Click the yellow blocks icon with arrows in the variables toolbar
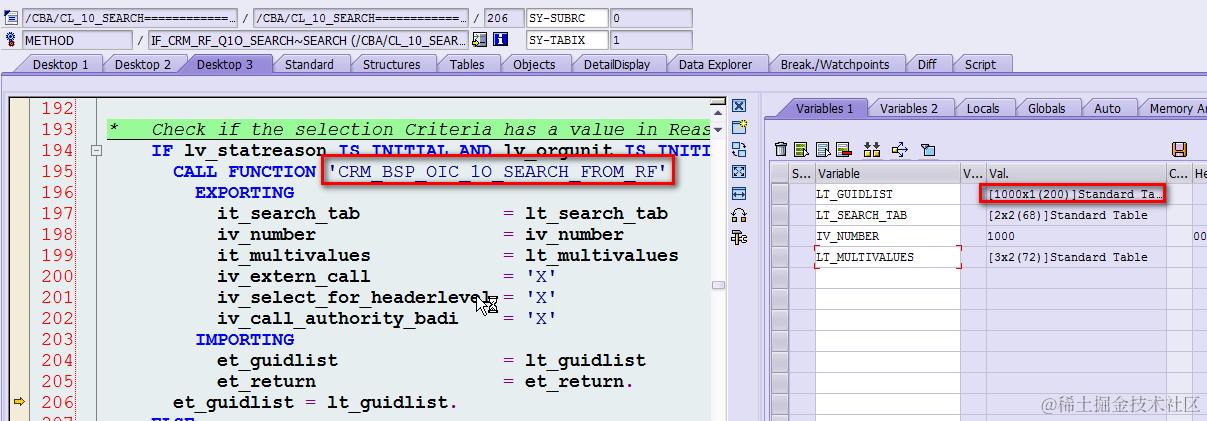This screenshot has width=1207, height=421. pos(871,150)
